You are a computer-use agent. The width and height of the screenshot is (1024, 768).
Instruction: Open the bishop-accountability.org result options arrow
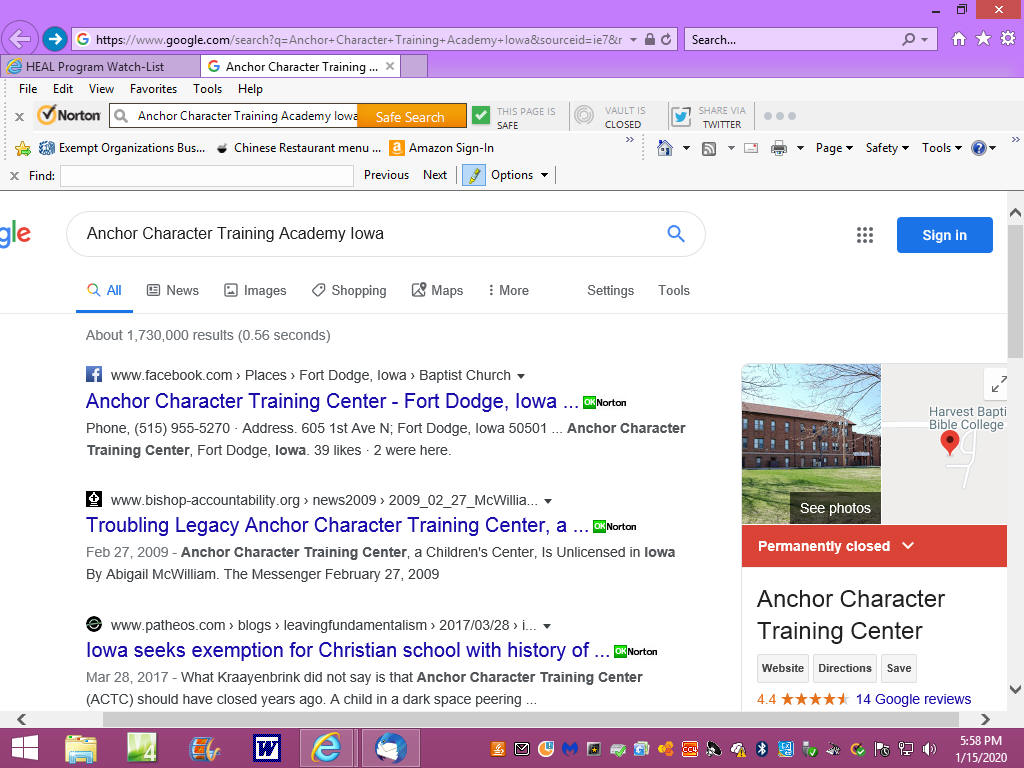pyautogui.click(x=548, y=501)
